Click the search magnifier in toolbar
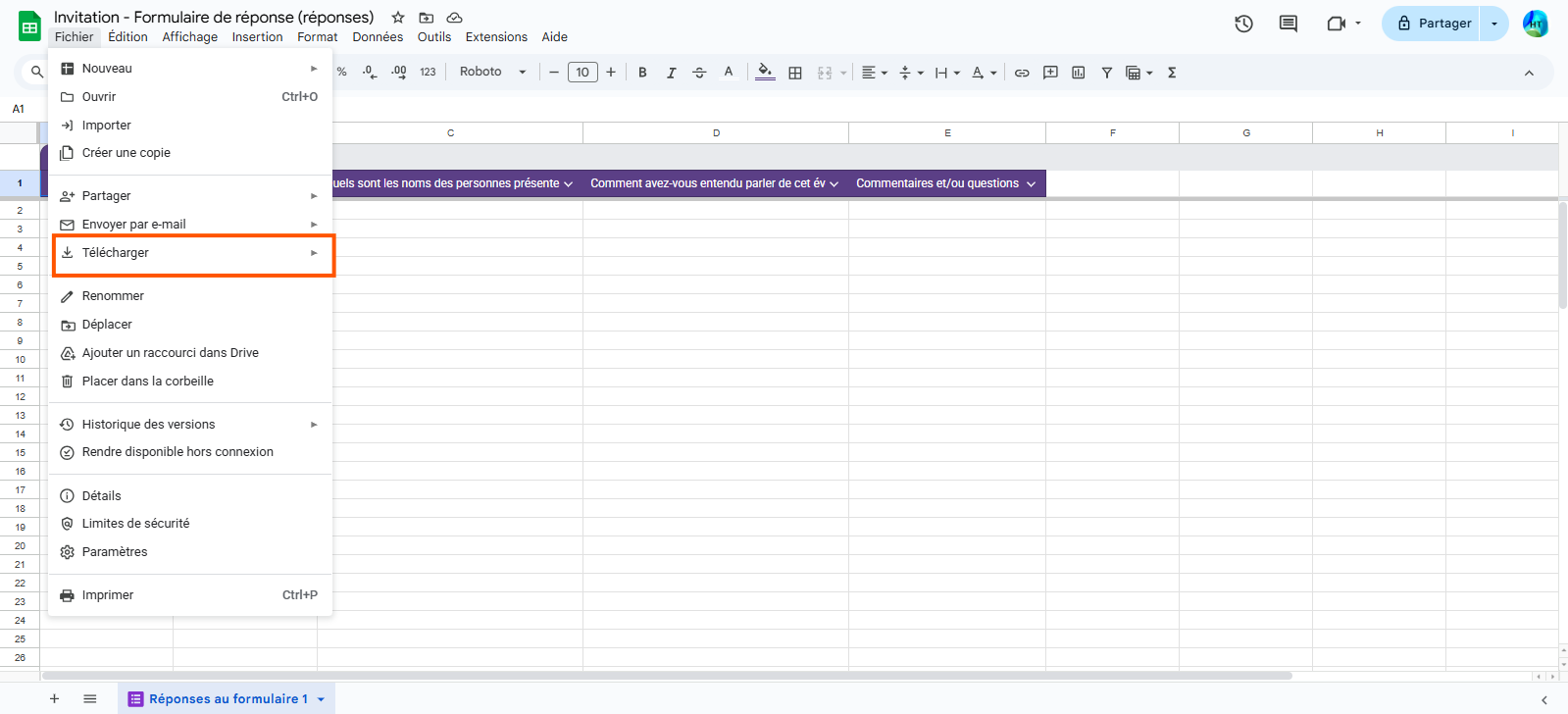1568x714 pixels. pyautogui.click(x=37, y=72)
